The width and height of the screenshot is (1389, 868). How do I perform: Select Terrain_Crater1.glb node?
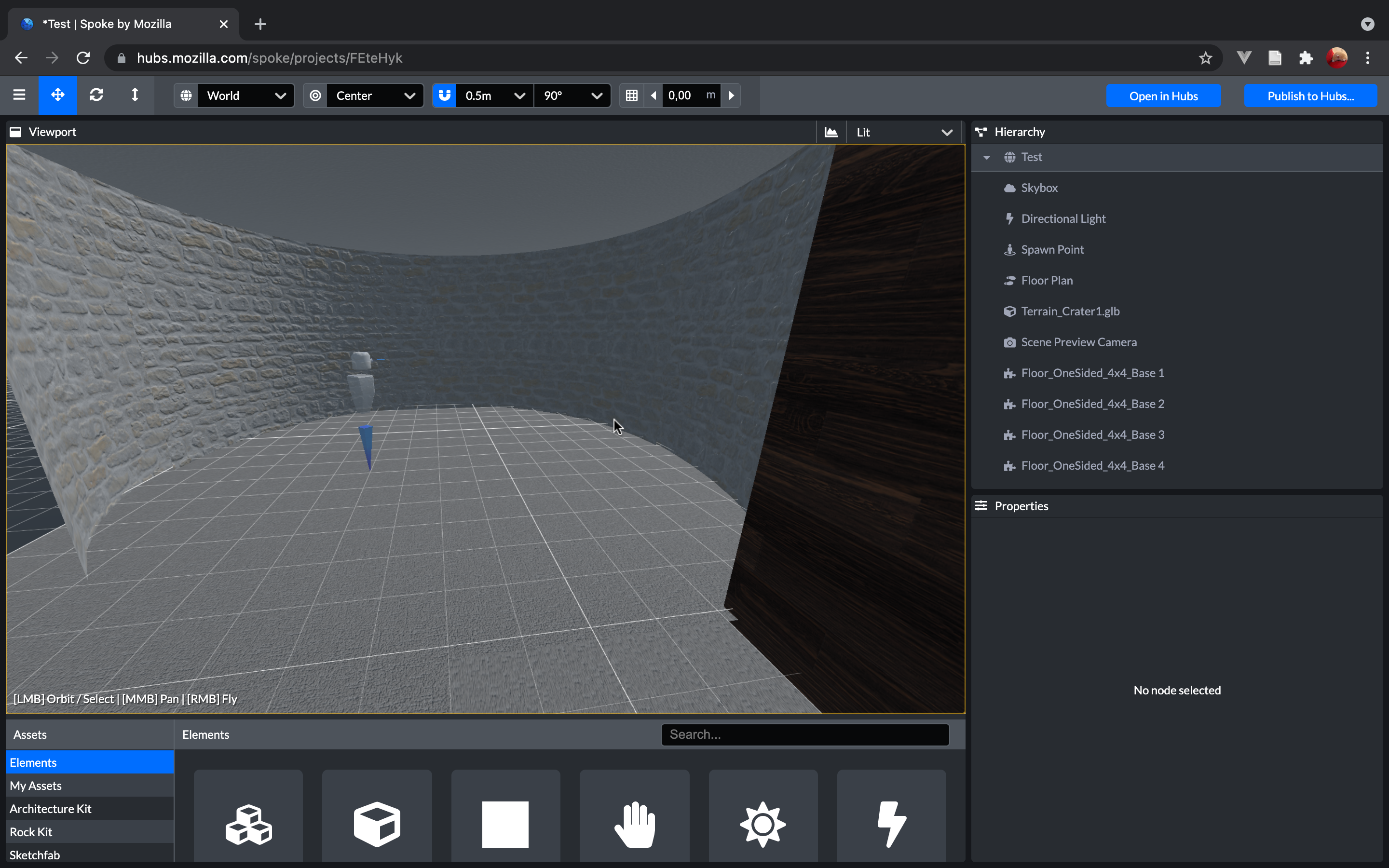click(x=1177, y=311)
